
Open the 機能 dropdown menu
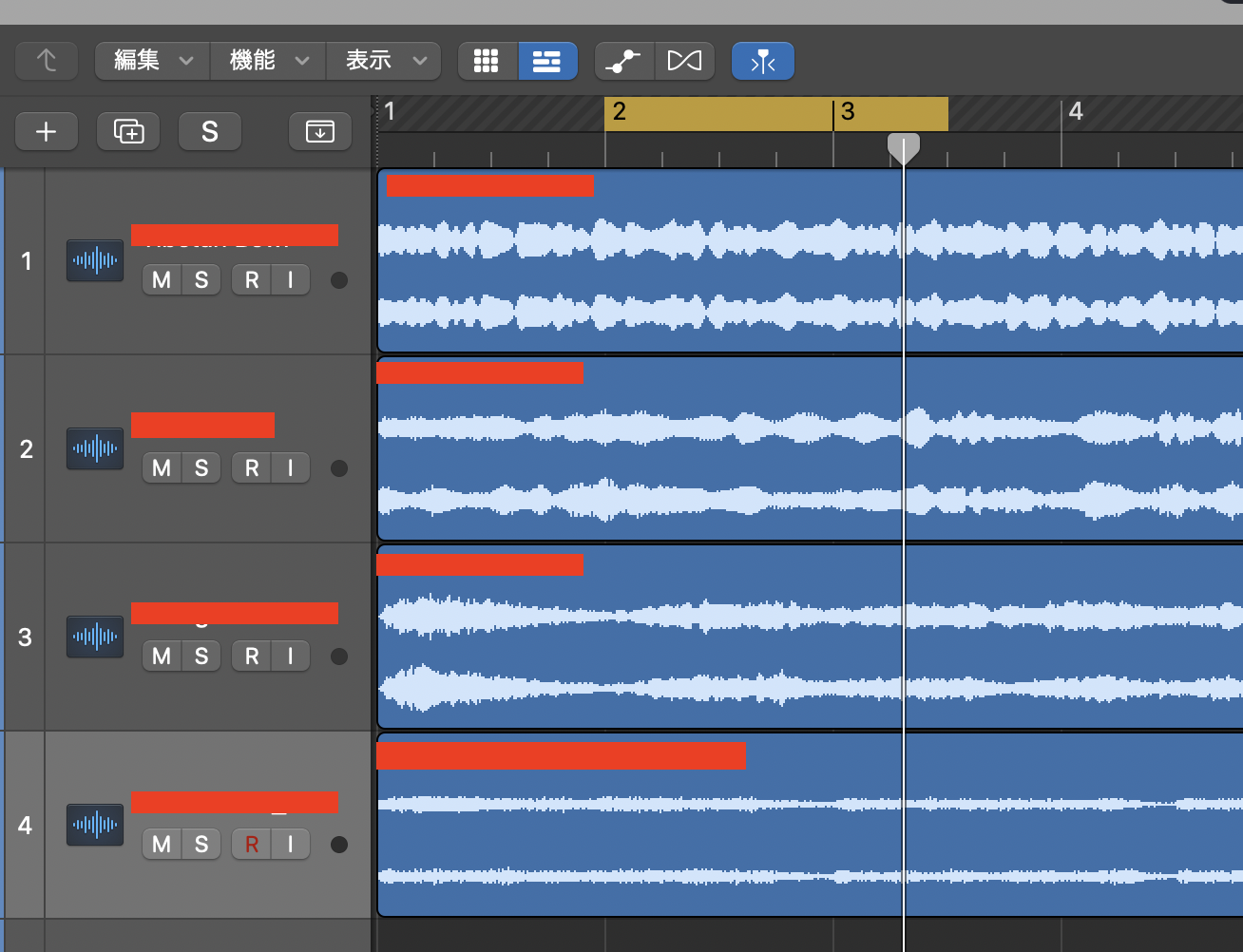268,61
